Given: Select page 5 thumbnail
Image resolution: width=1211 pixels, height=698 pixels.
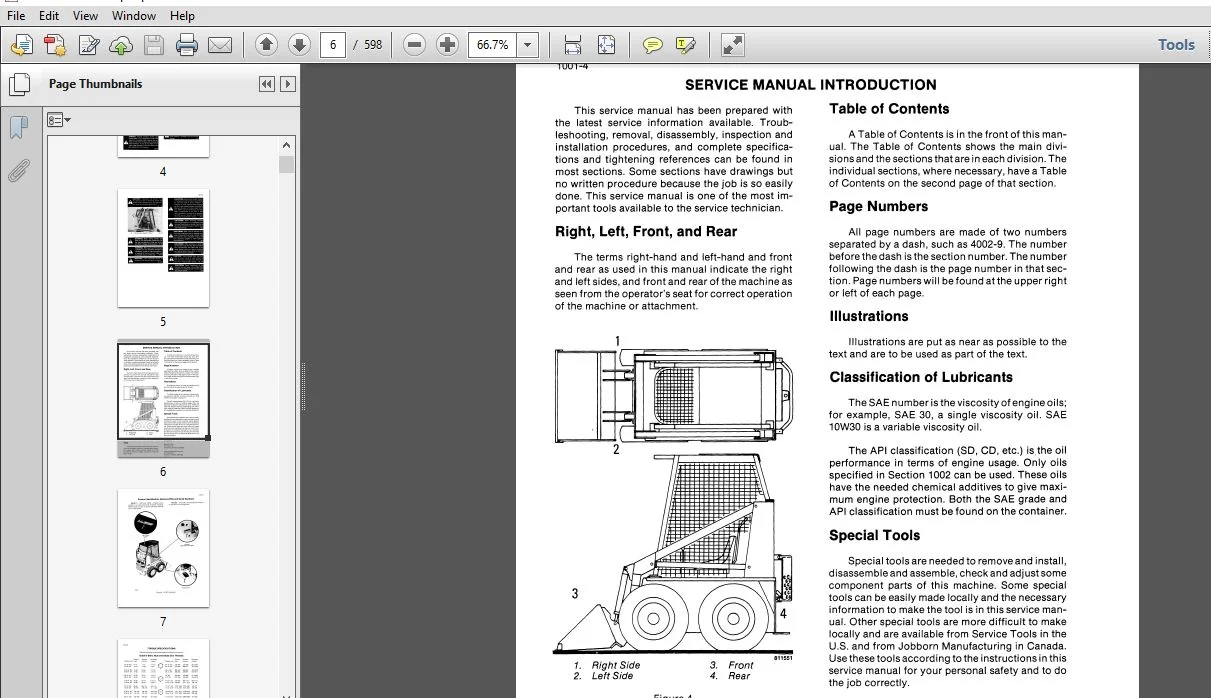Looking at the screenshot, I should (x=163, y=248).
